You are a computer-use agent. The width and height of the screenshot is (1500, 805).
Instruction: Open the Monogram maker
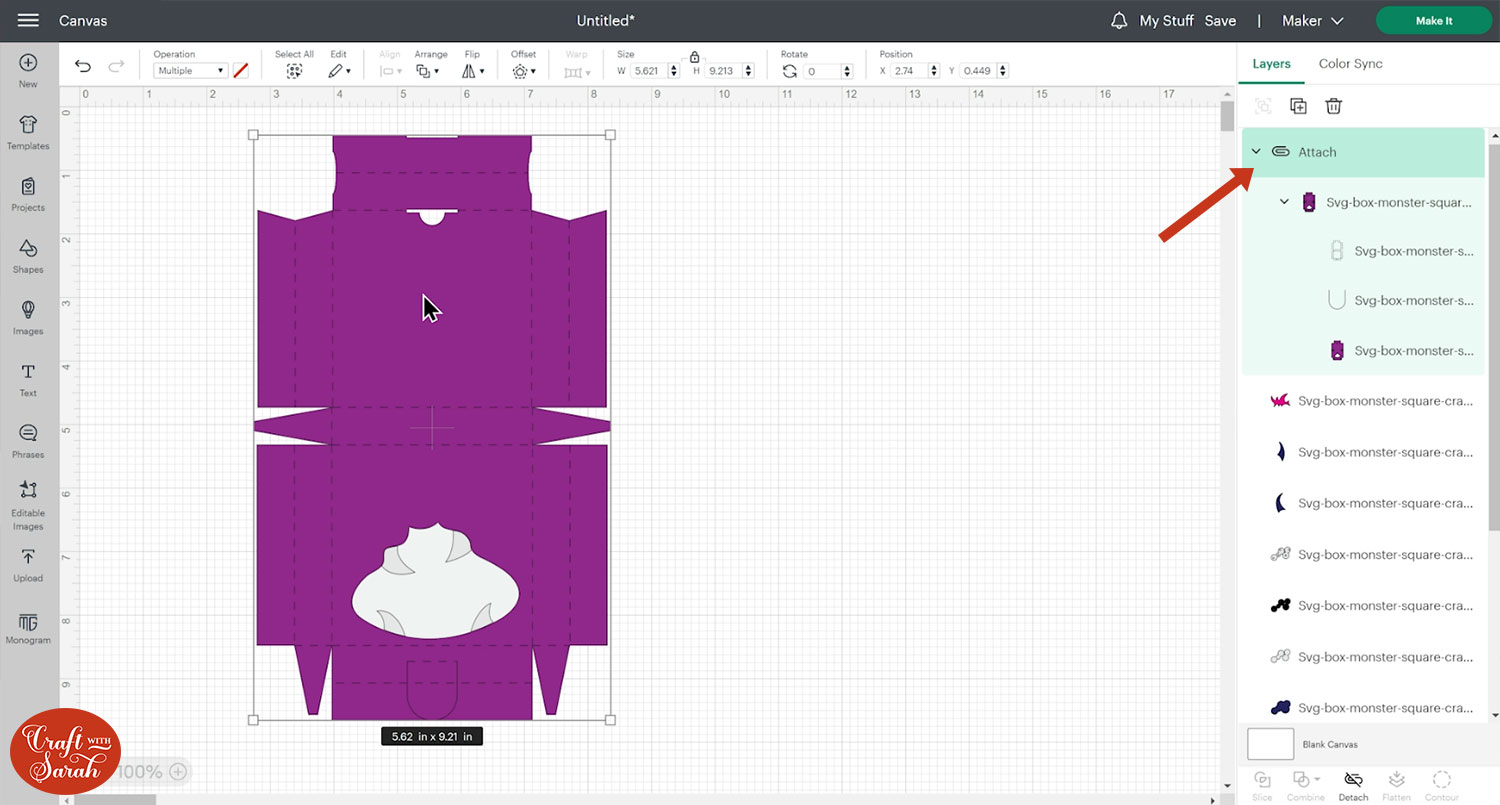28,627
